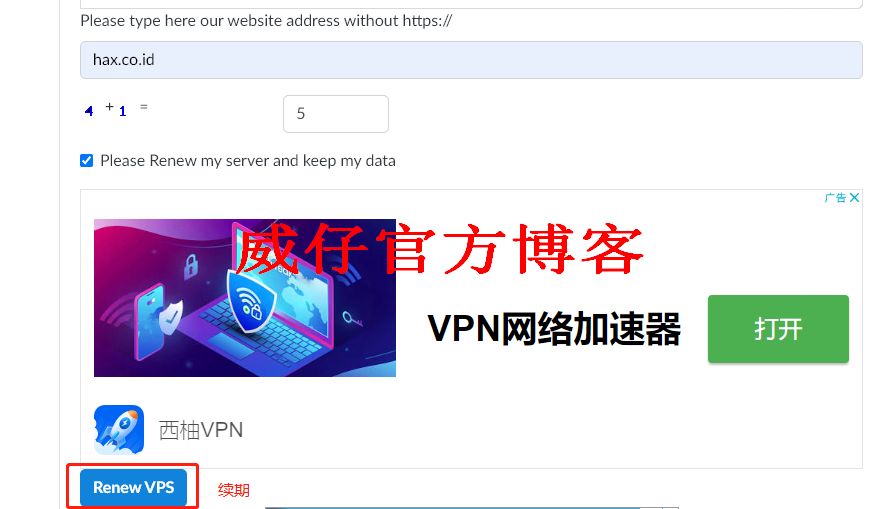Click the red 续期 label beside Renew VPS
881x509 pixels.
tap(234, 490)
